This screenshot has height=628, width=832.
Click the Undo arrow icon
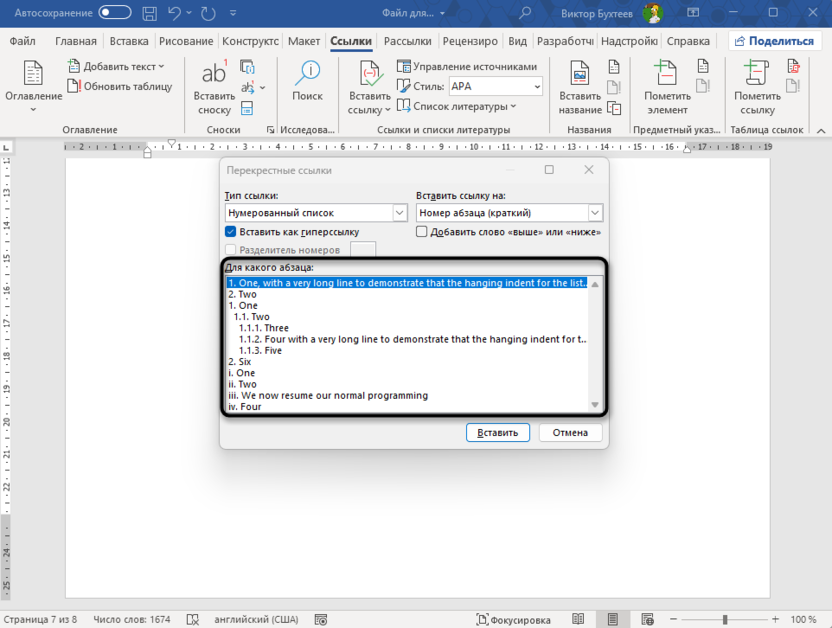(x=174, y=13)
